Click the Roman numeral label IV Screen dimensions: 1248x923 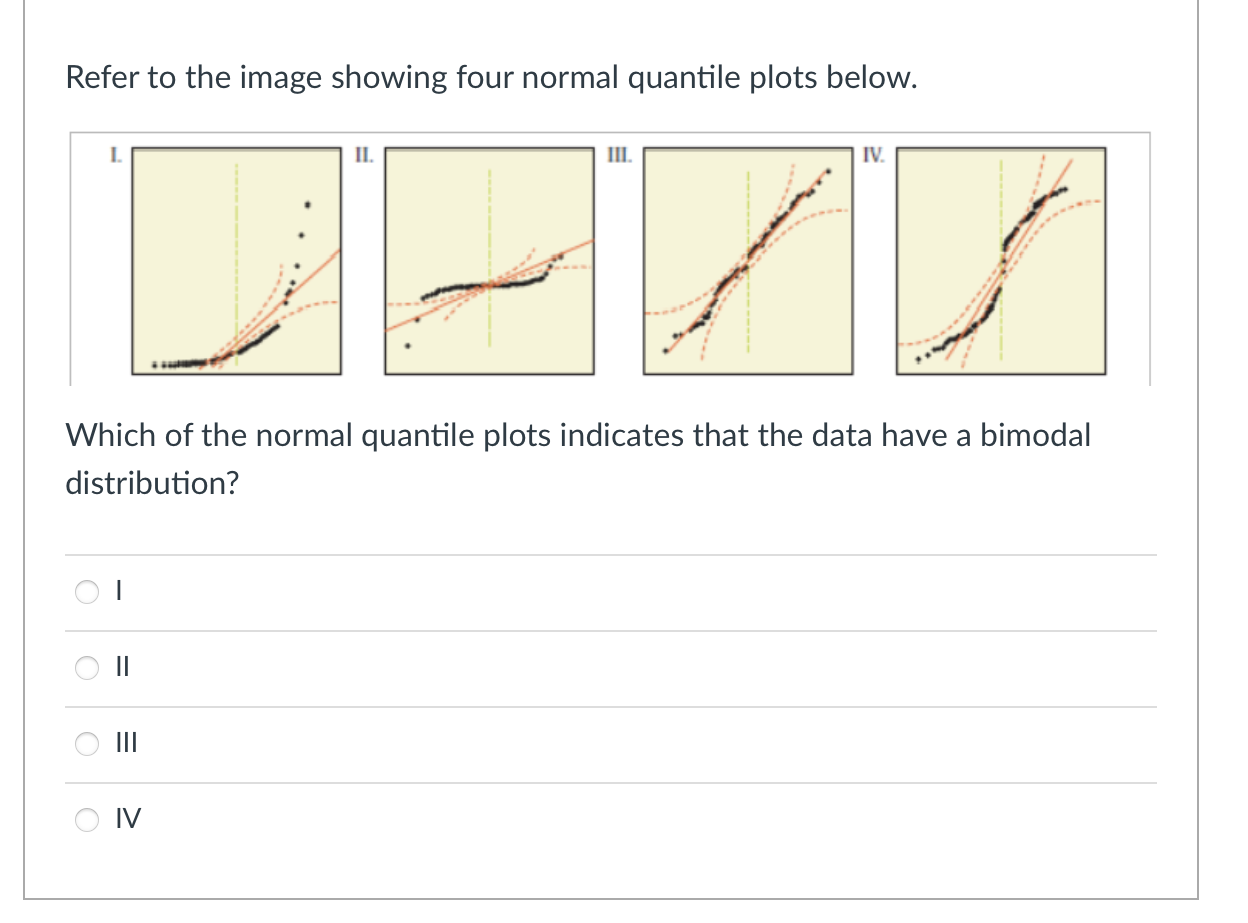[x=871, y=154]
